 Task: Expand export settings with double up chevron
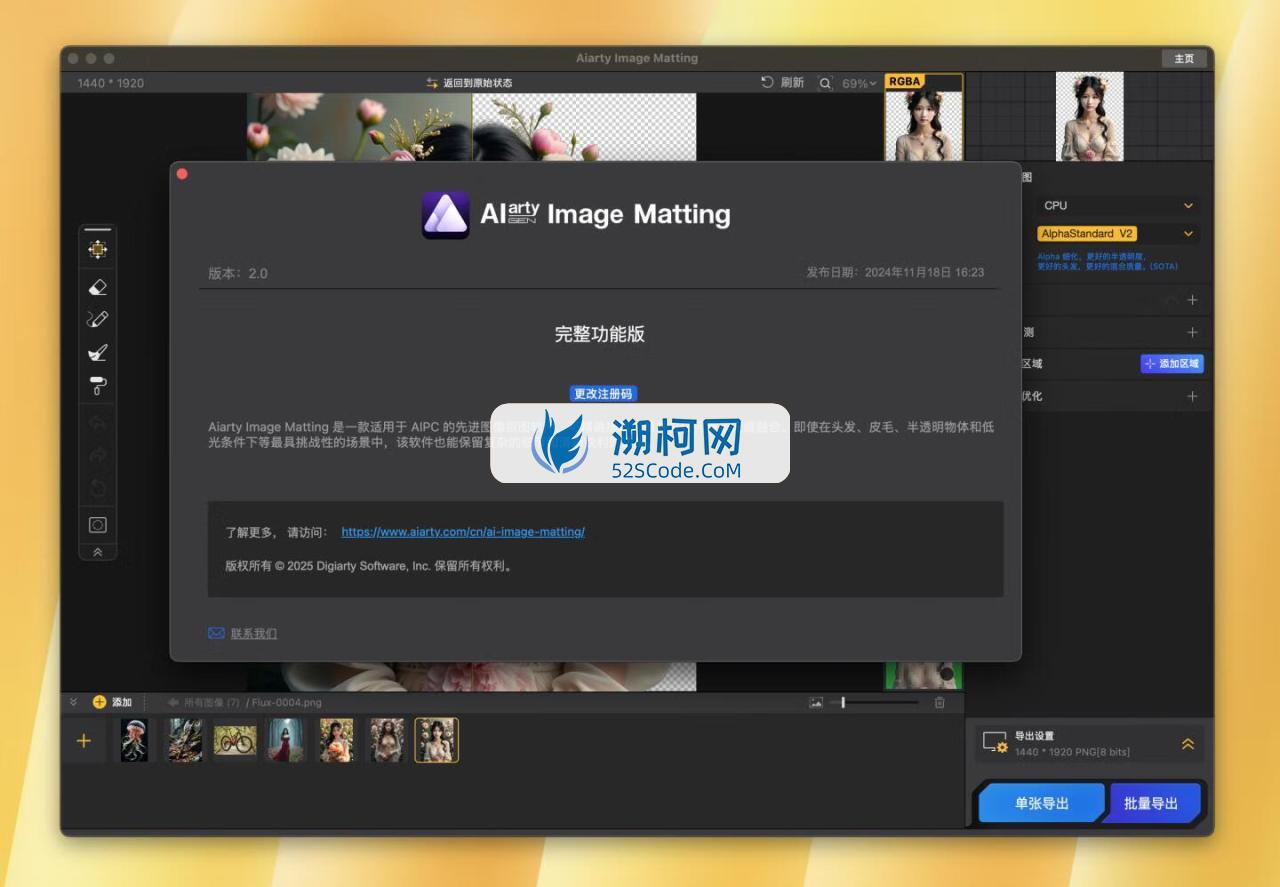(x=1188, y=744)
